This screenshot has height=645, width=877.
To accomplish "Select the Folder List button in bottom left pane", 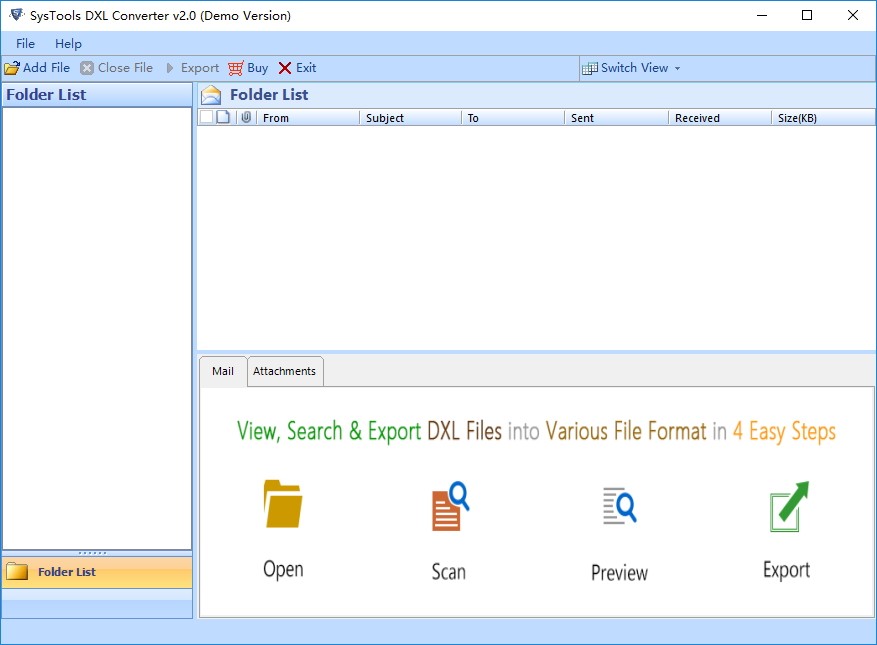I will click(x=97, y=572).
